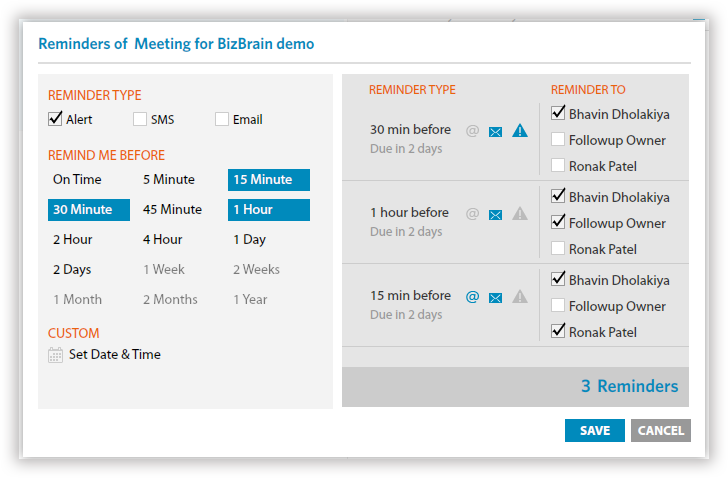Select the 45 Minute option
Viewport: 728px width, 478px height.
coord(172,210)
